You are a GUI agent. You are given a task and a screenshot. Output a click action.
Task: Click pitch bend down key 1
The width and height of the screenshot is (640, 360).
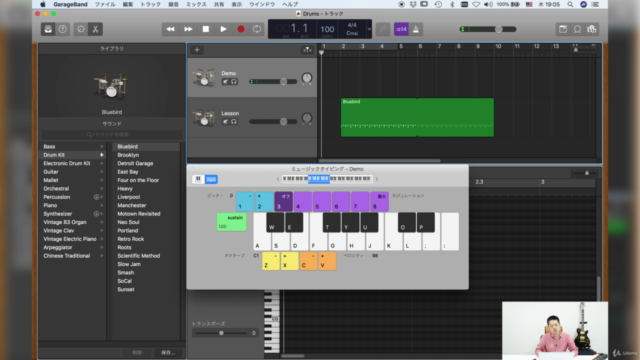(x=245, y=201)
